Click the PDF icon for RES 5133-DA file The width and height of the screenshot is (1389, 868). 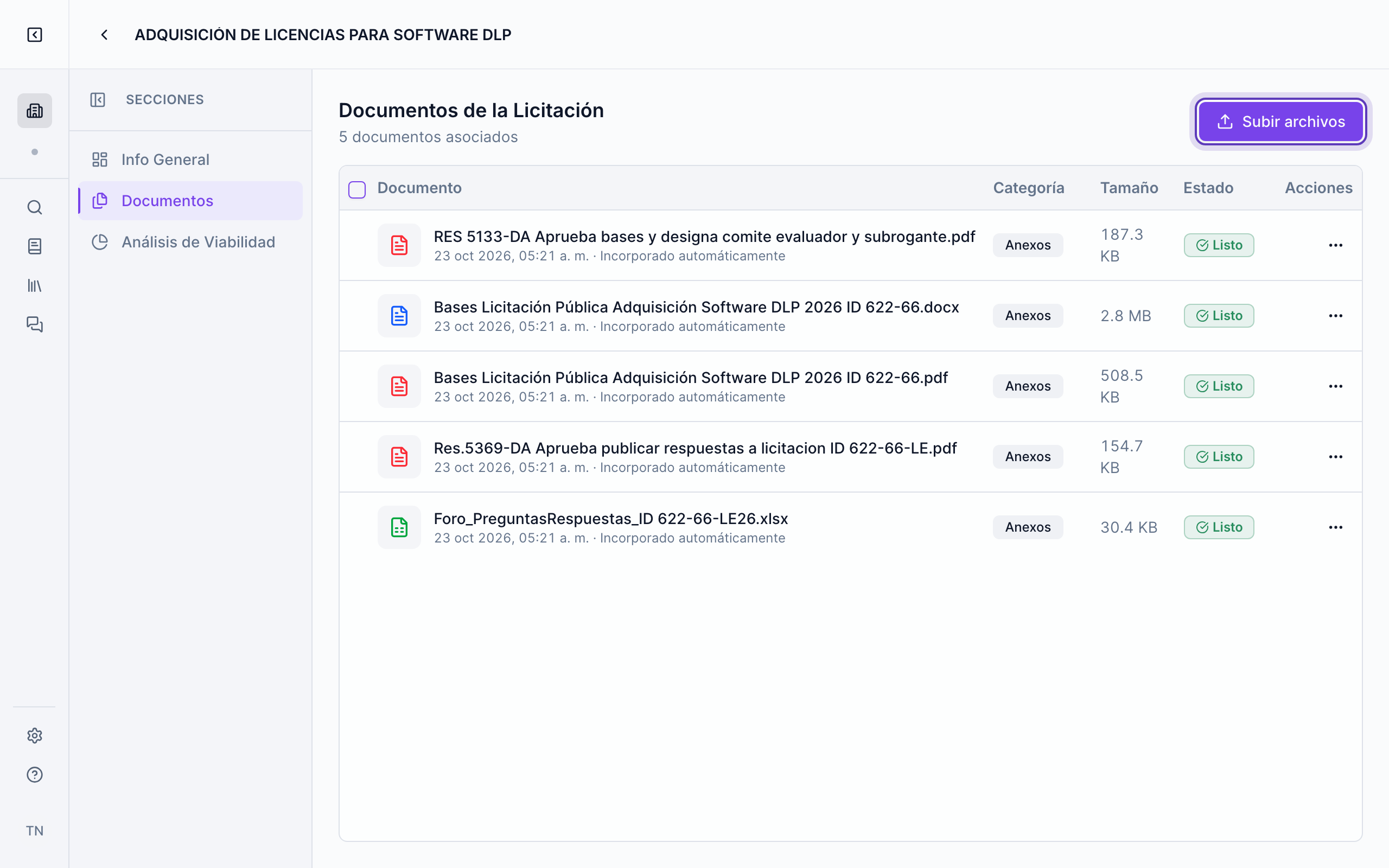tap(399, 245)
